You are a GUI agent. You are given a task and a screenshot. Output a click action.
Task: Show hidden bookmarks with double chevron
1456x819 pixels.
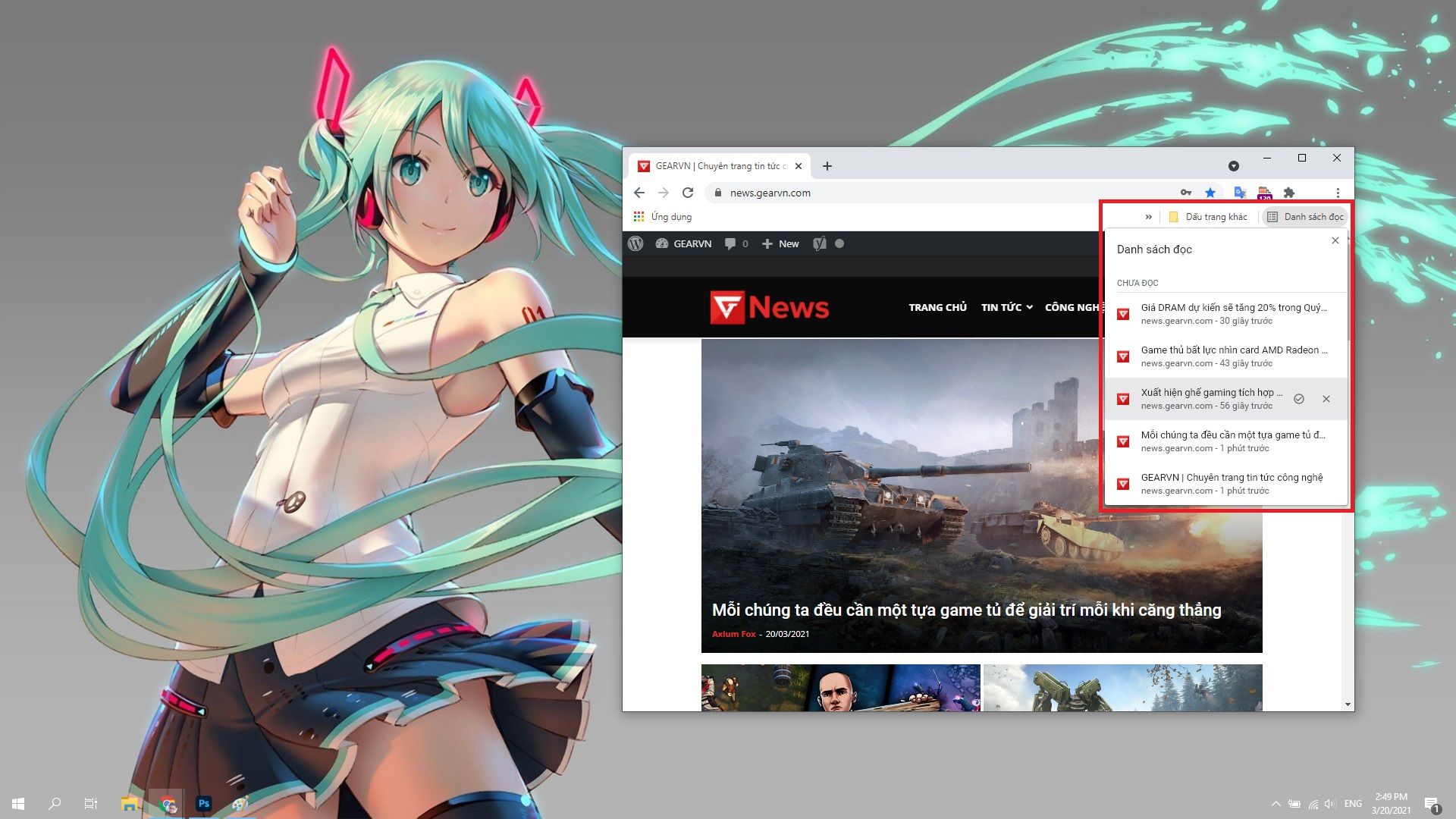pyautogui.click(x=1149, y=217)
